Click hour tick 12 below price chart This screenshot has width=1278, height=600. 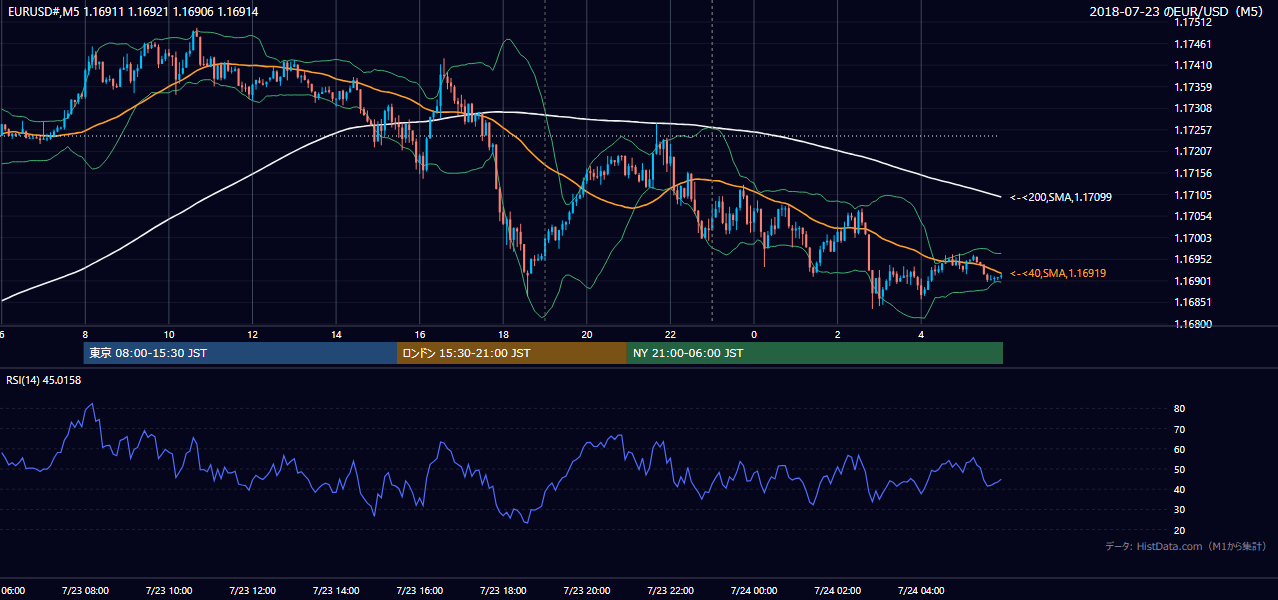(252, 335)
